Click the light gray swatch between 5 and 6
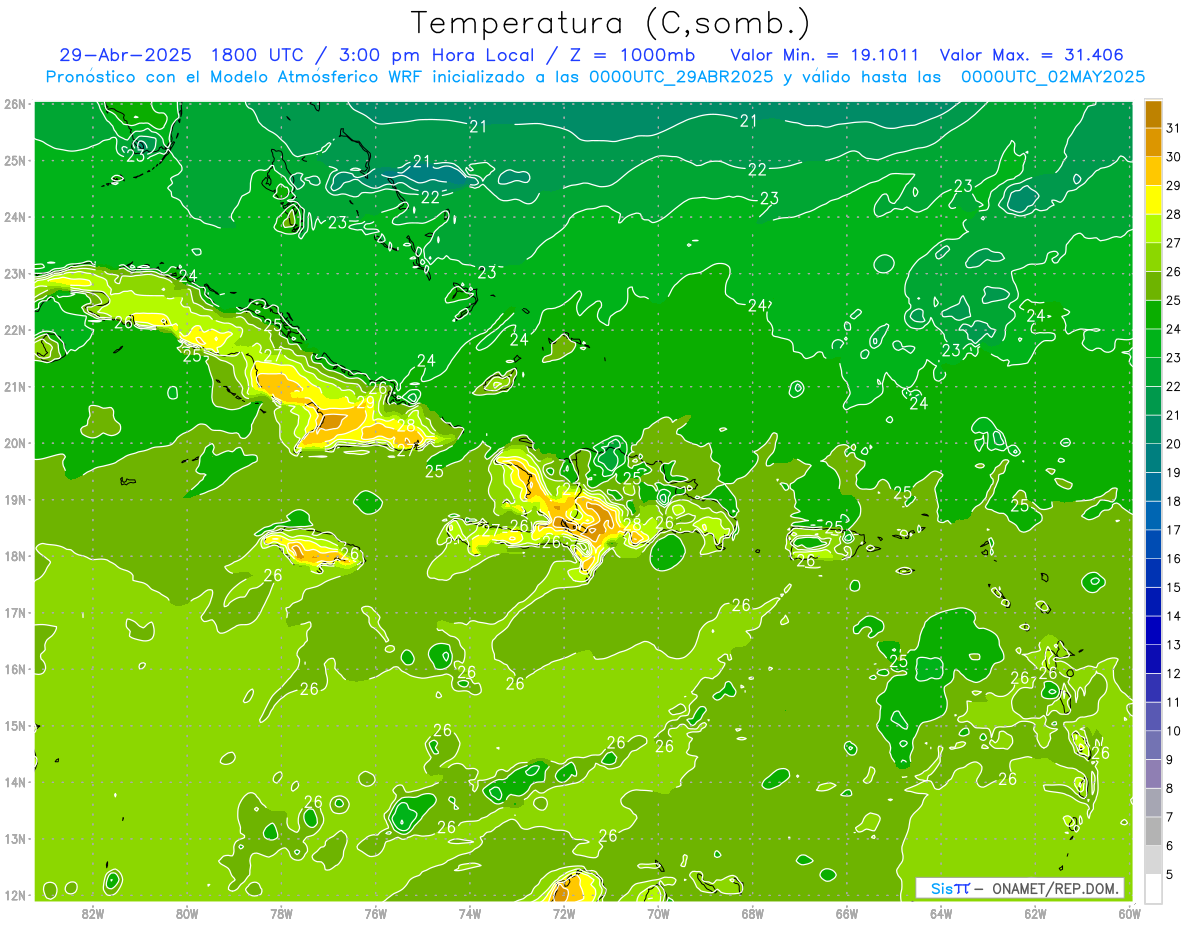Image resolution: width=1200 pixels, height=927 pixels. [x=1154, y=860]
